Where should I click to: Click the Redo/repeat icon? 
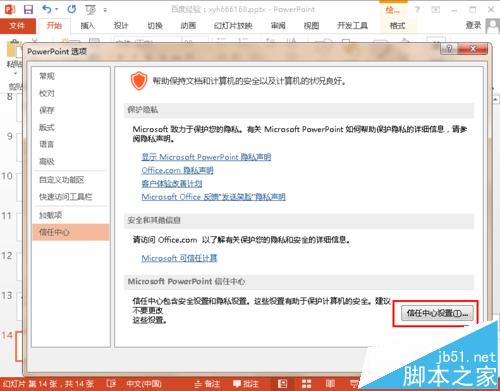point(72,9)
